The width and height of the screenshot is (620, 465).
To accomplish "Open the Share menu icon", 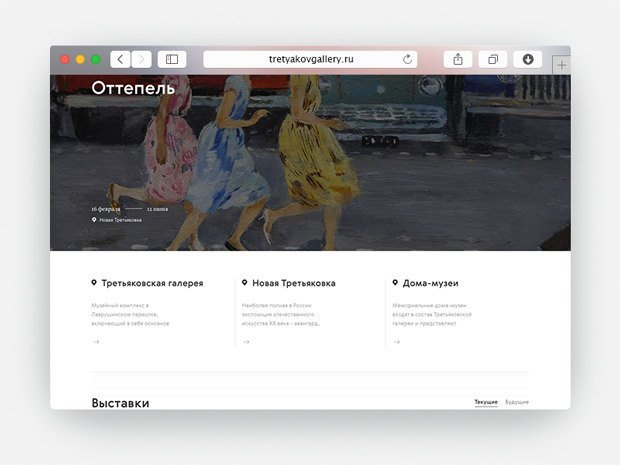I will [458, 60].
